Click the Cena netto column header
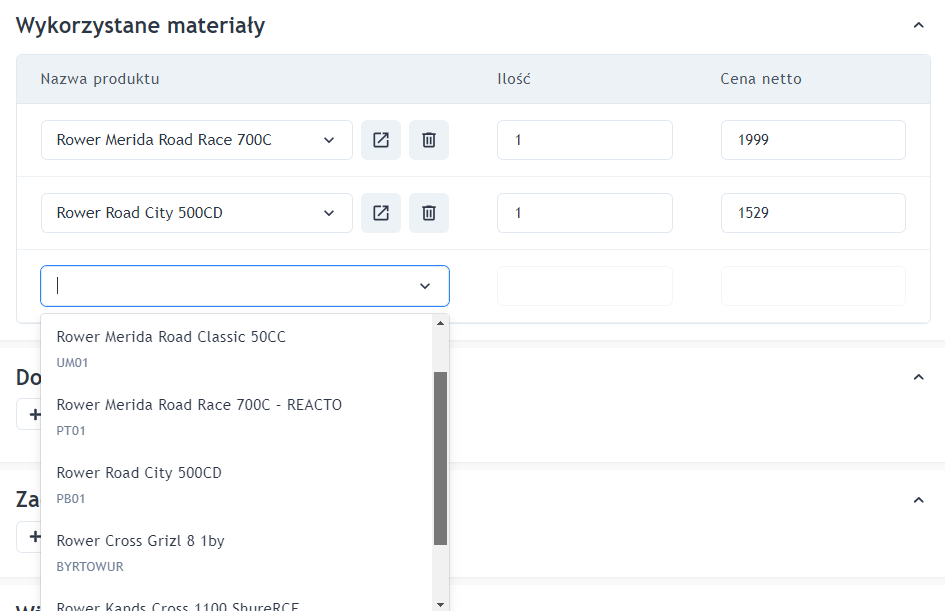Screen dimensions: 945x611 point(761,79)
